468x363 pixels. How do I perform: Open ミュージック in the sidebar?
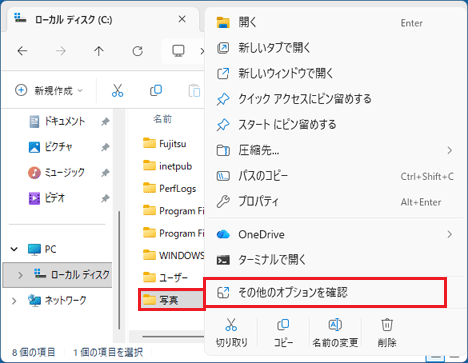click(x=57, y=172)
